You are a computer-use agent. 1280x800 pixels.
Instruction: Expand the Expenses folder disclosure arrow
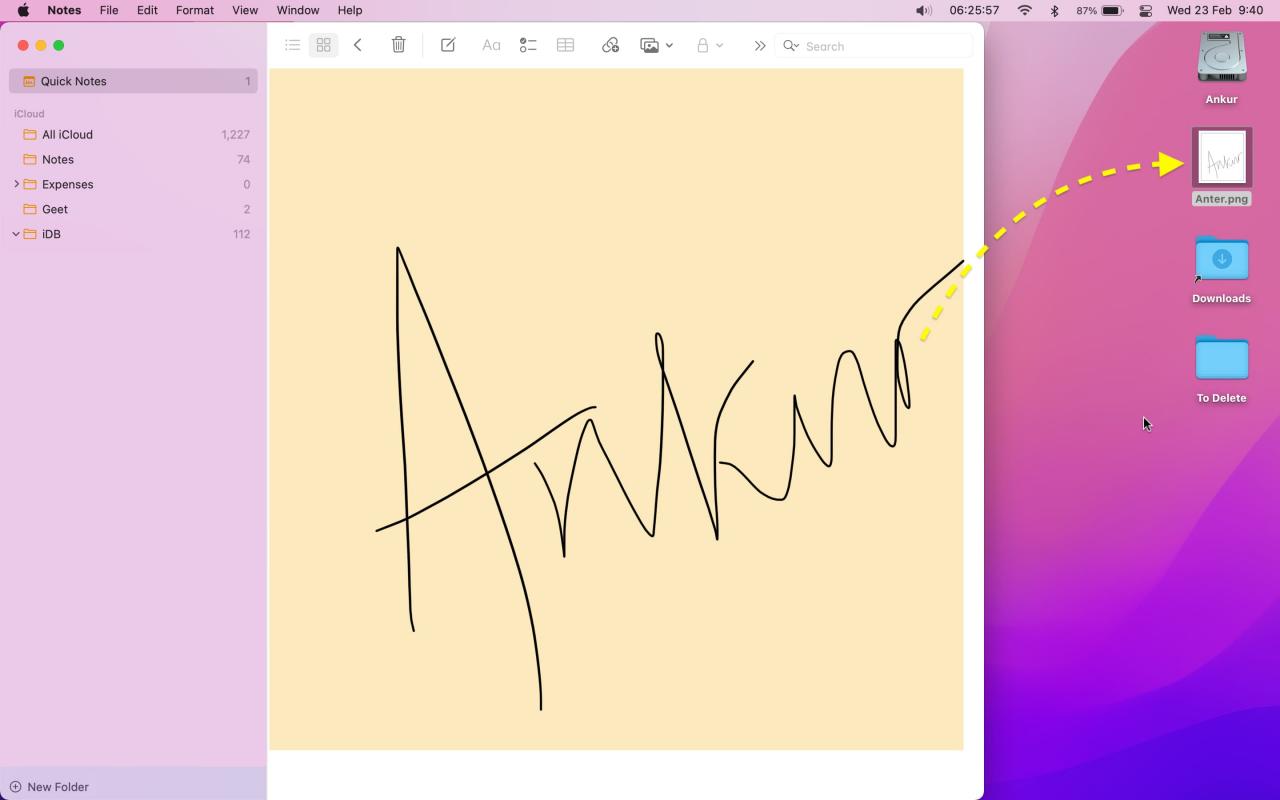click(x=16, y=184)
